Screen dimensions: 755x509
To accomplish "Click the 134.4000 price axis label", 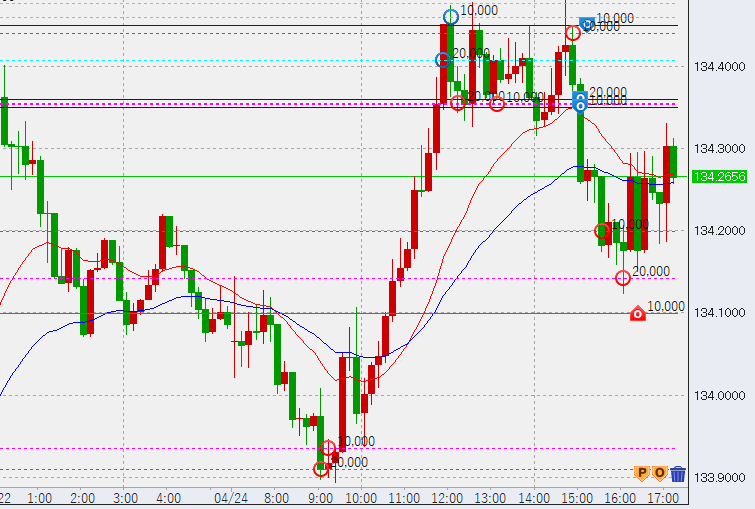I will pyautogui.click(x=720, y=67).
